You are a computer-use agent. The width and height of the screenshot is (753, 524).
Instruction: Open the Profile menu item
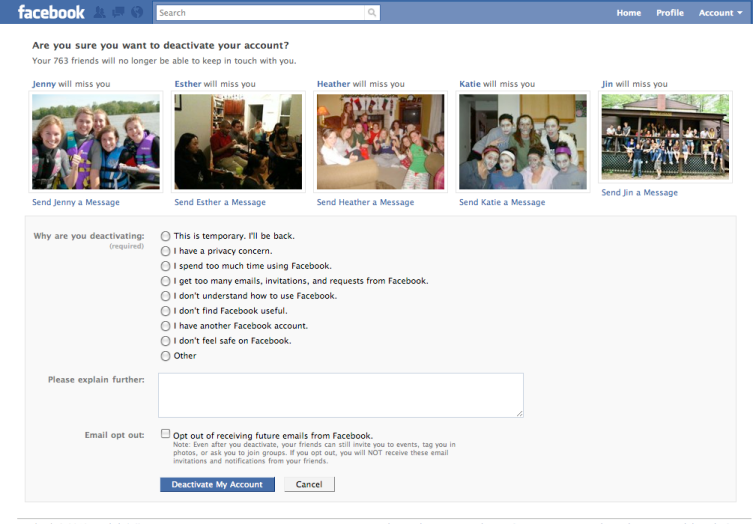pos(669,13)
